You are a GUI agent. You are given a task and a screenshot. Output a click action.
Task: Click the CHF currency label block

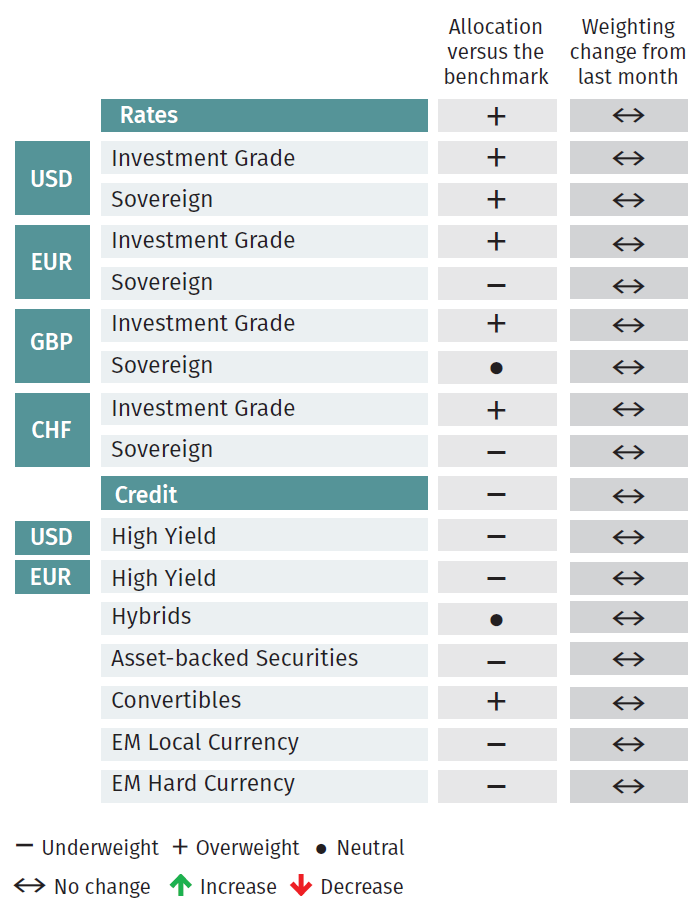(x=52, y=430)
